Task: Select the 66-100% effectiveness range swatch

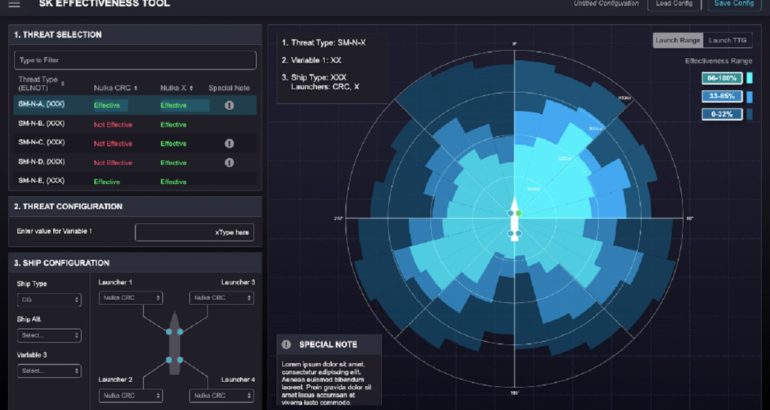Action: pyautogui.click(x=721, y=77)
